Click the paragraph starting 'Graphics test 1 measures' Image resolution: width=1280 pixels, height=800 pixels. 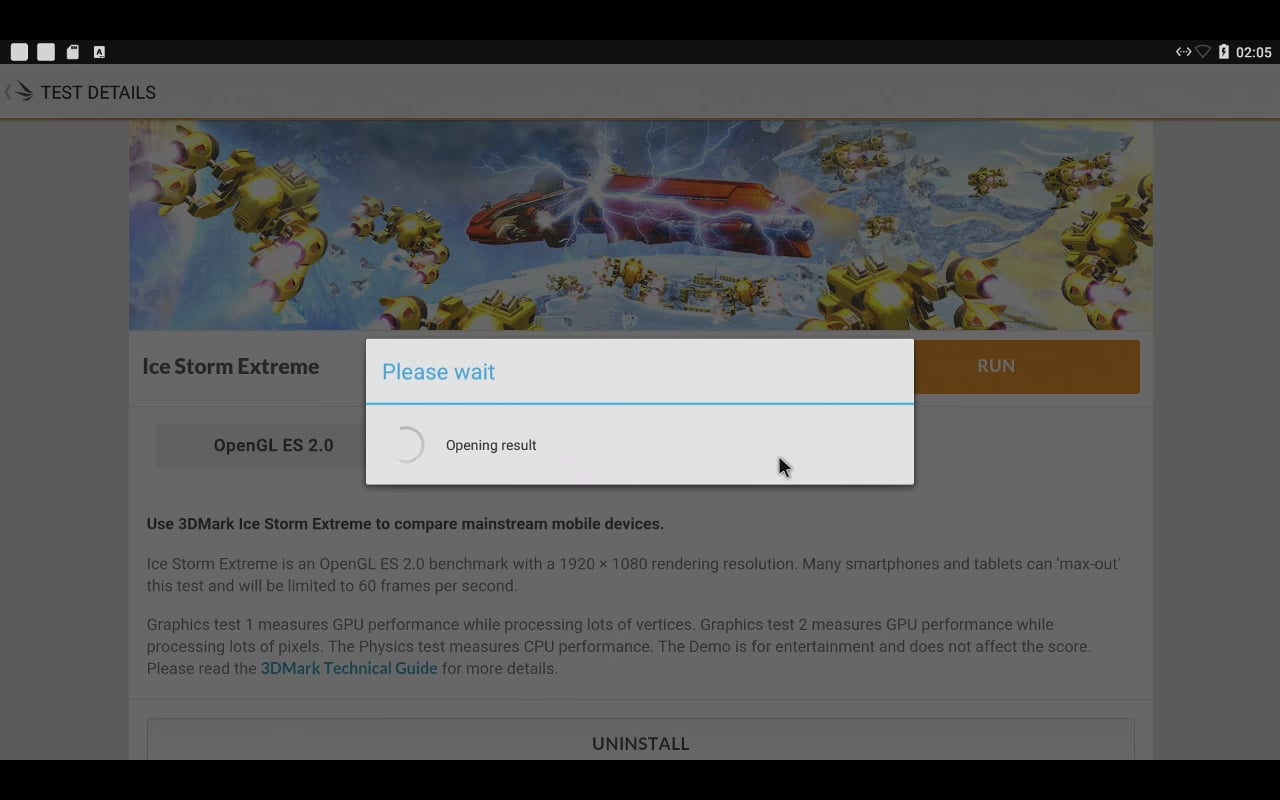pos(619,646)
